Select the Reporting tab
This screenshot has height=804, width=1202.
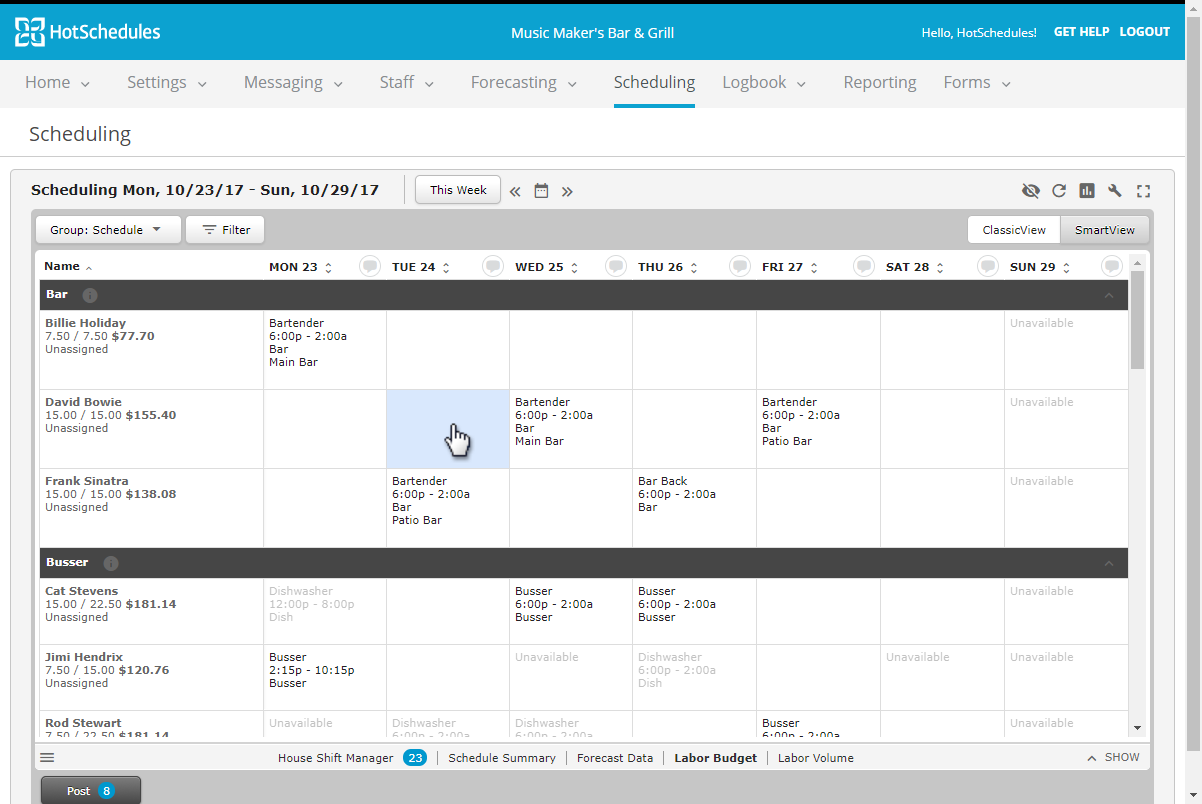coord(880,83)
